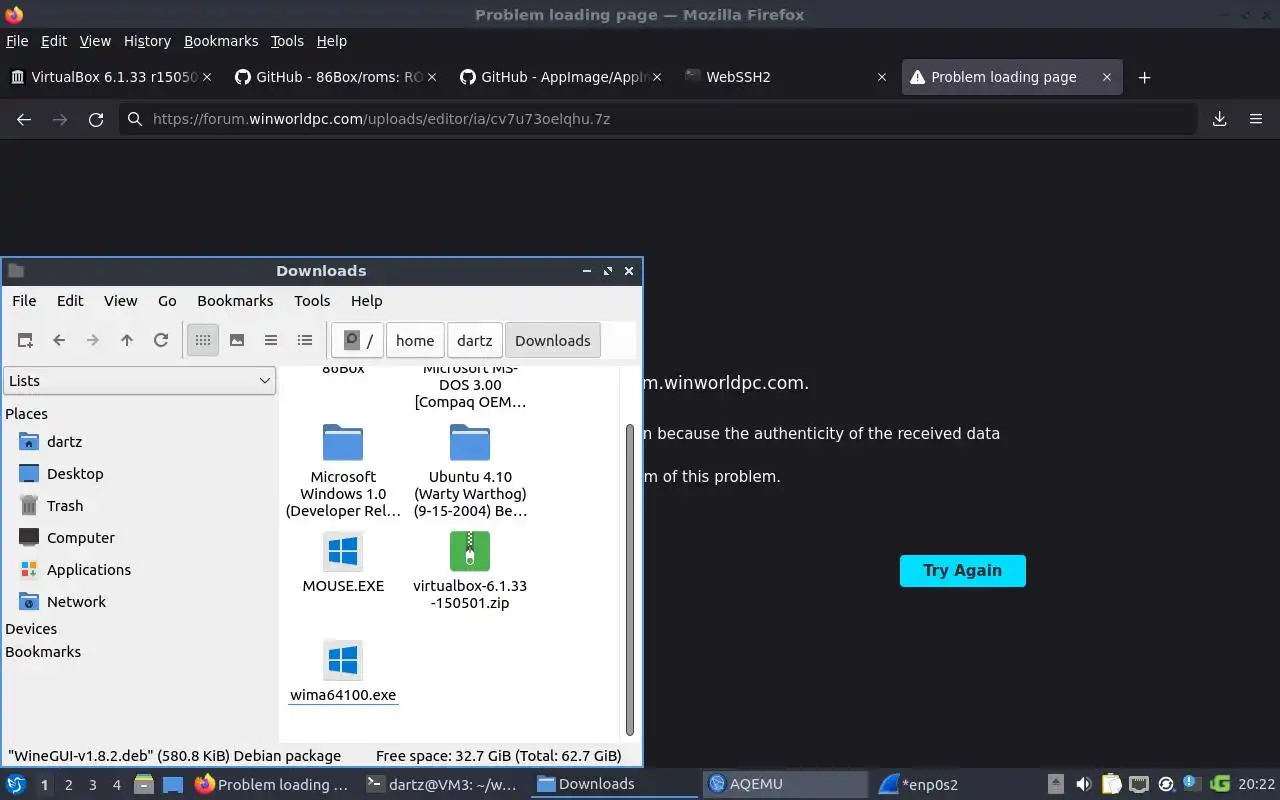Screen dimensions: 1280x800
Task: Jump to home path segment
Action: click(415, 340)
